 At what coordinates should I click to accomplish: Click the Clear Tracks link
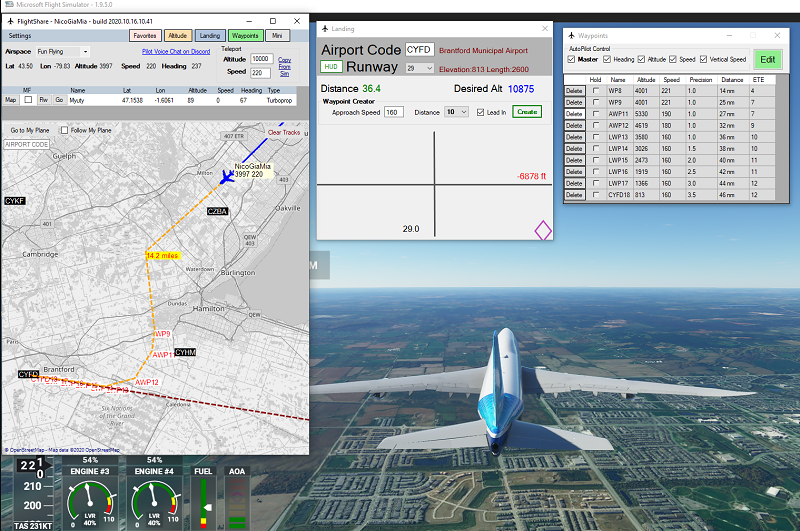(284, 133)
